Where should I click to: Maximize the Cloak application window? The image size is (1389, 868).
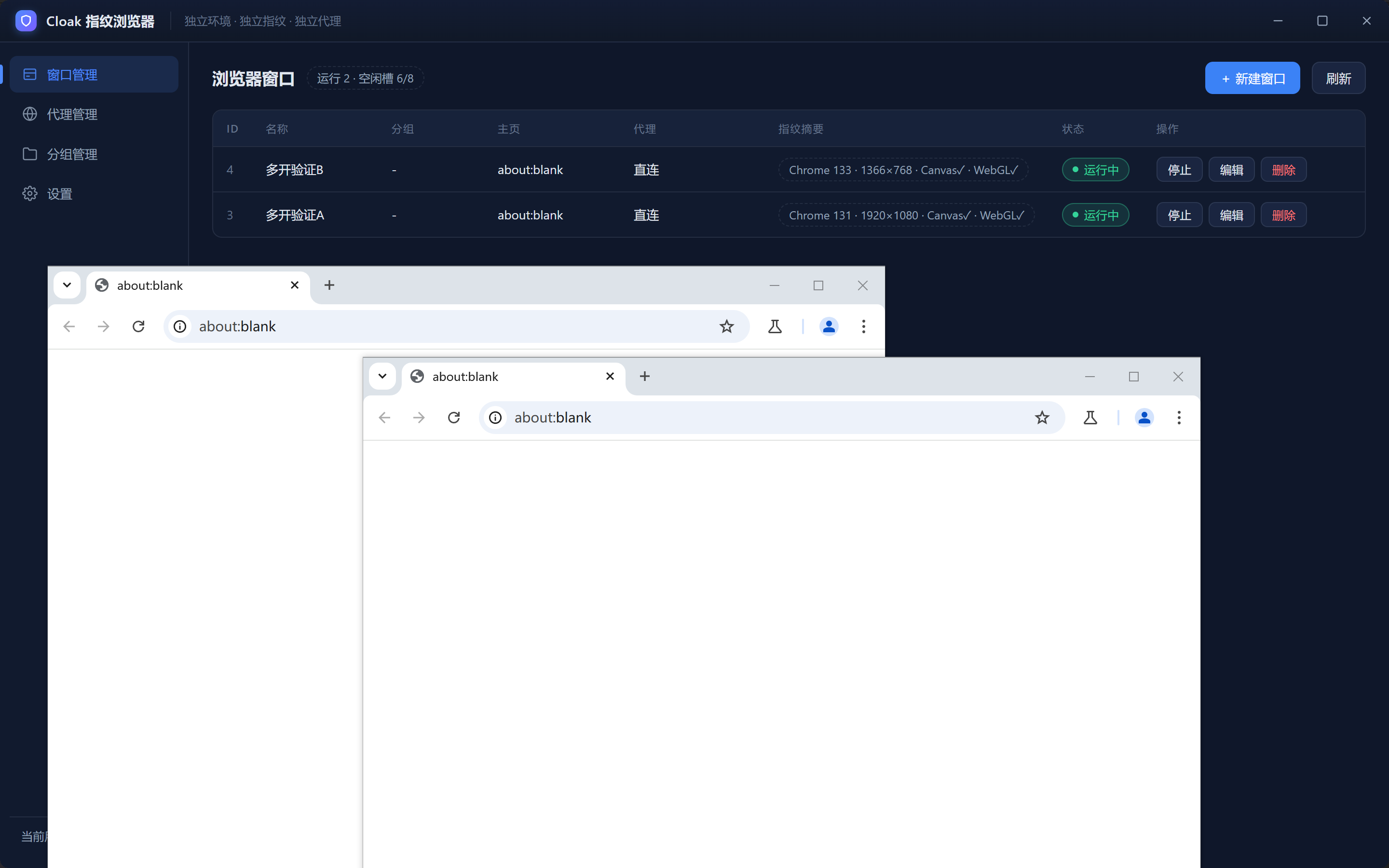tap(1322, 21)
